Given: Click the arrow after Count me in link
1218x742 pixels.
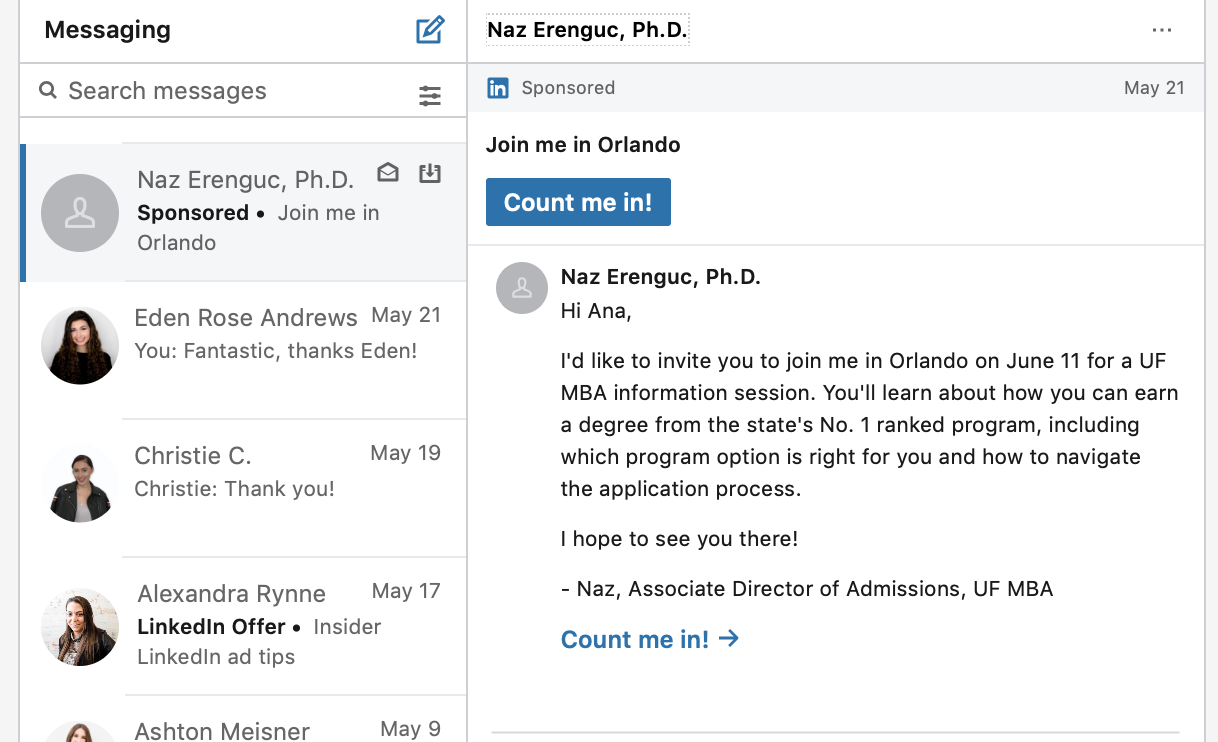Looking at the screenshot, I should [x=729, y=638].
